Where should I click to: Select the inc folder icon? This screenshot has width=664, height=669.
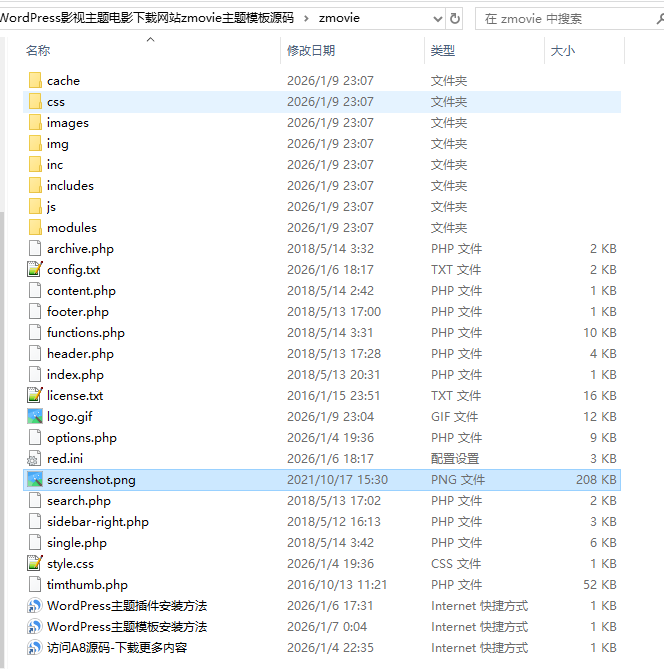pyautogui.click(x=35, y=164)
